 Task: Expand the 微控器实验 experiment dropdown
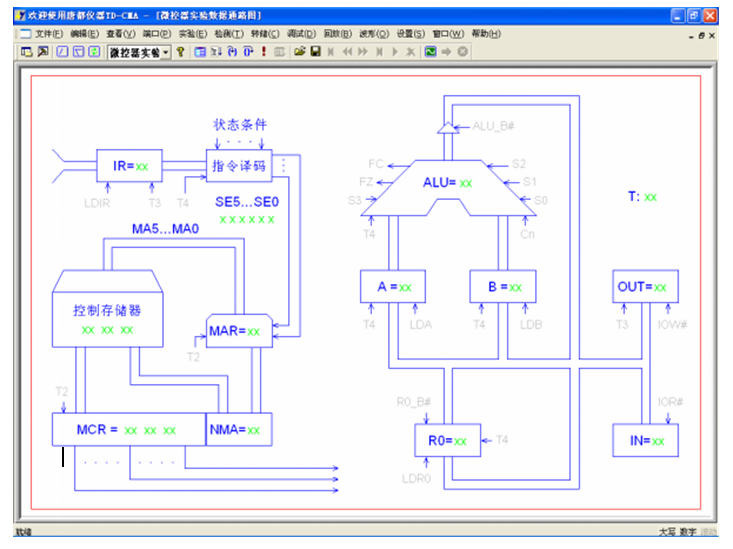tap(166, 52)
